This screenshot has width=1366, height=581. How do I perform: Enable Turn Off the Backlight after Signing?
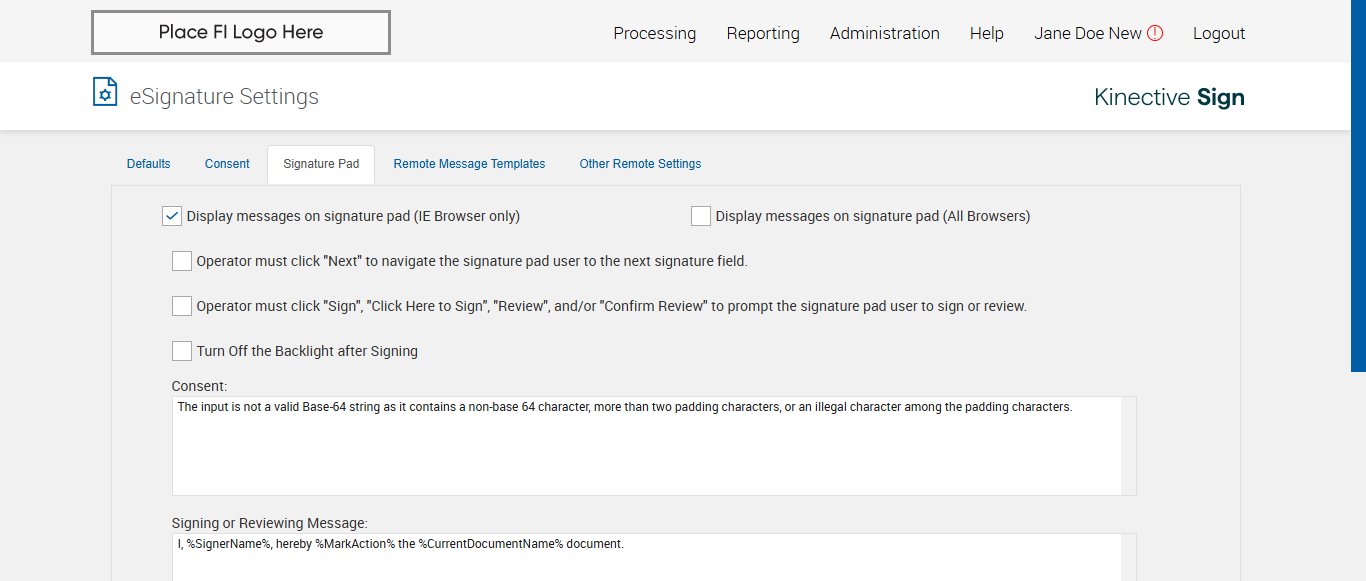[x=182, y=351]
